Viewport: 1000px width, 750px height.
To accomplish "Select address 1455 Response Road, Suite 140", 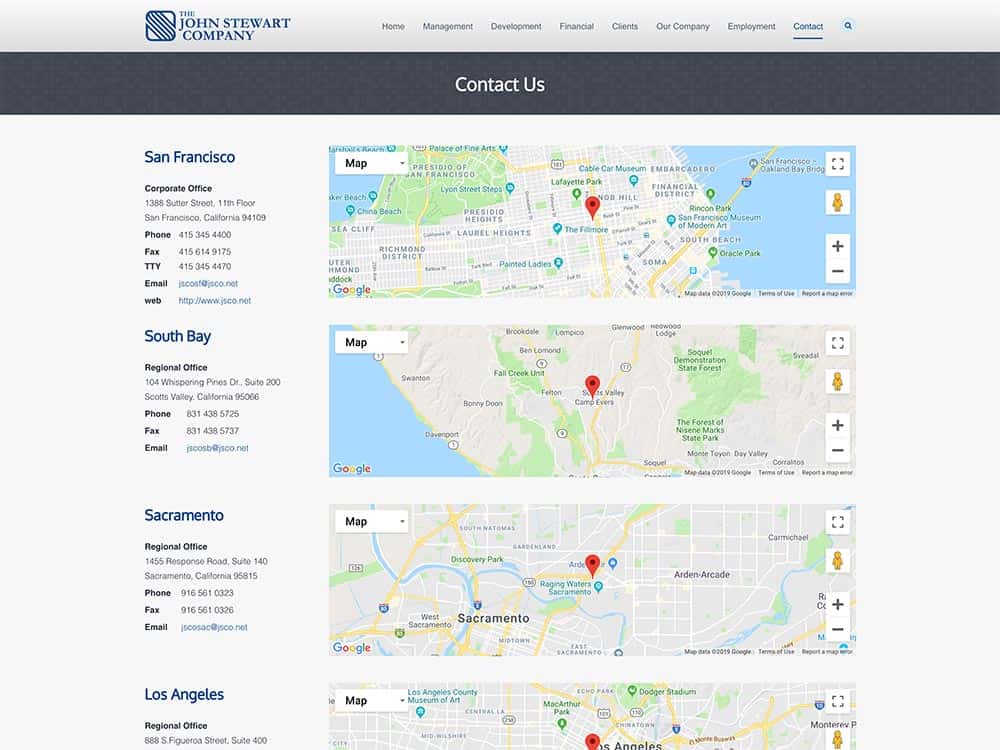I will click(x=206, y=561).
